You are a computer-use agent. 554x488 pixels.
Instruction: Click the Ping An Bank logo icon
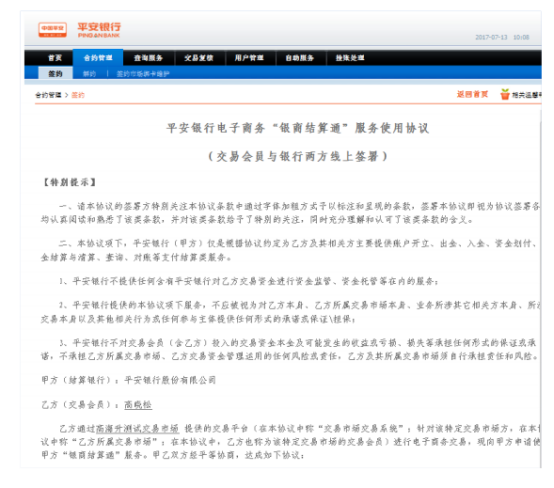(x=52, y=30)
